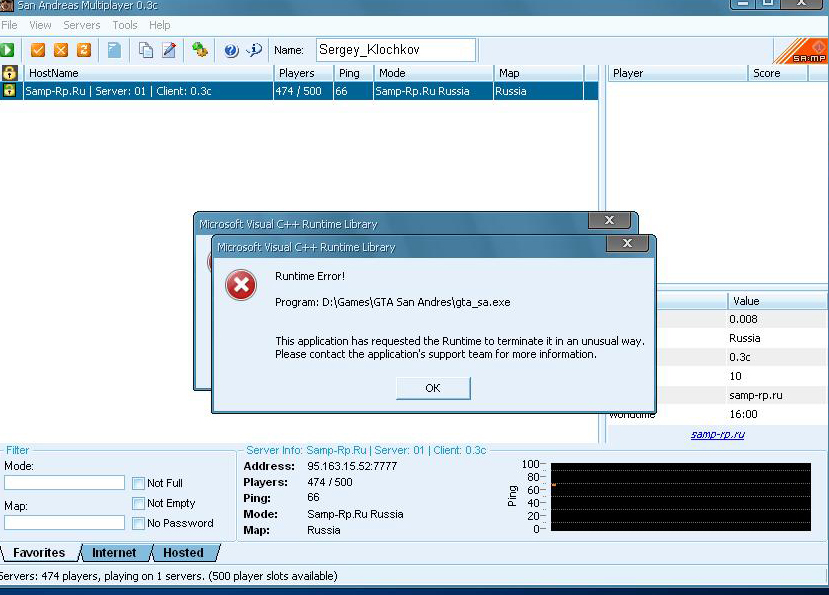829x595 pixels.
Task: Select the Samp-Rp.Ru Server 01 row
Action: pos(299,91)
